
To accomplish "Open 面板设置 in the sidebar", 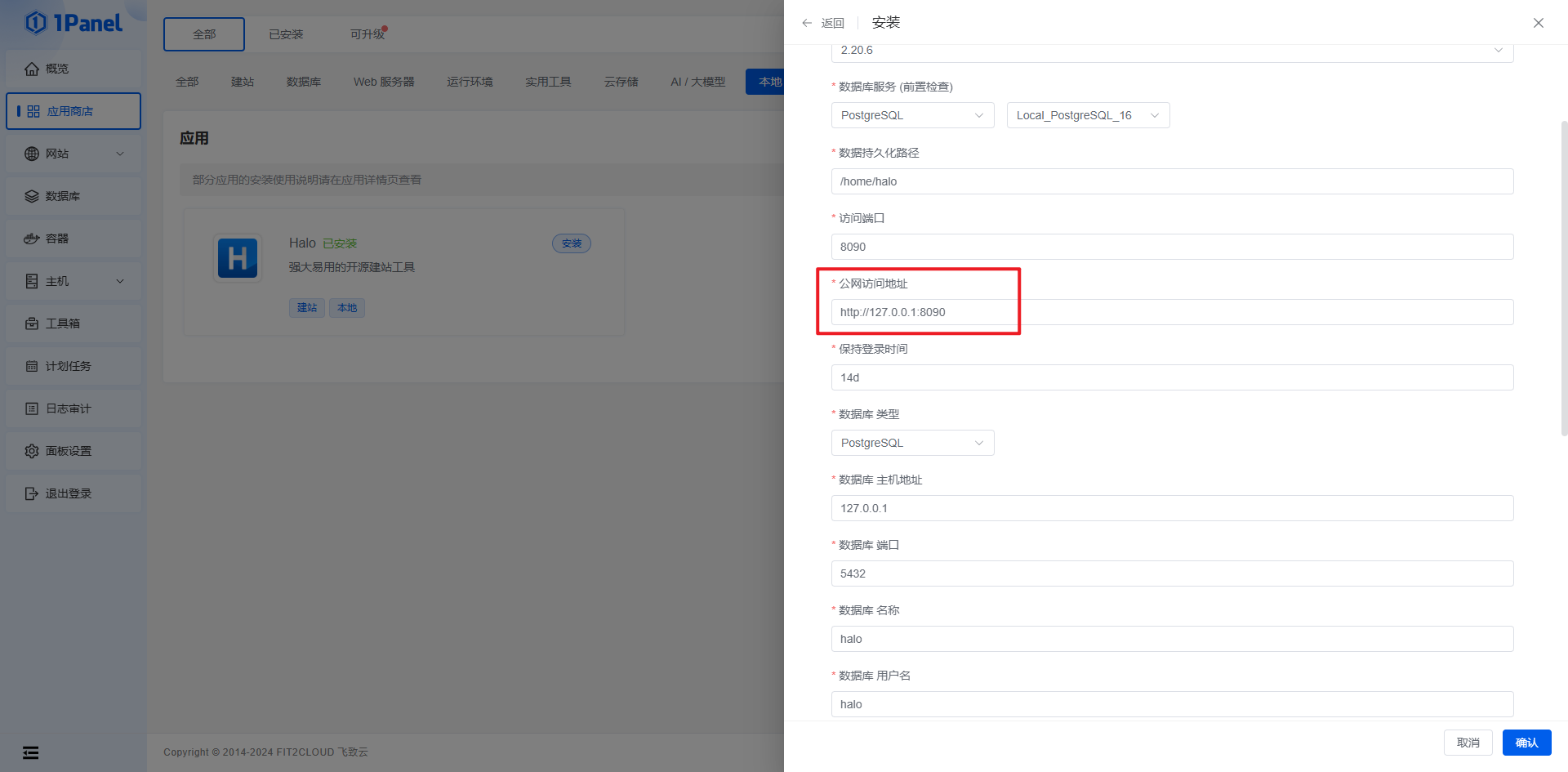I will click(73, 451).
